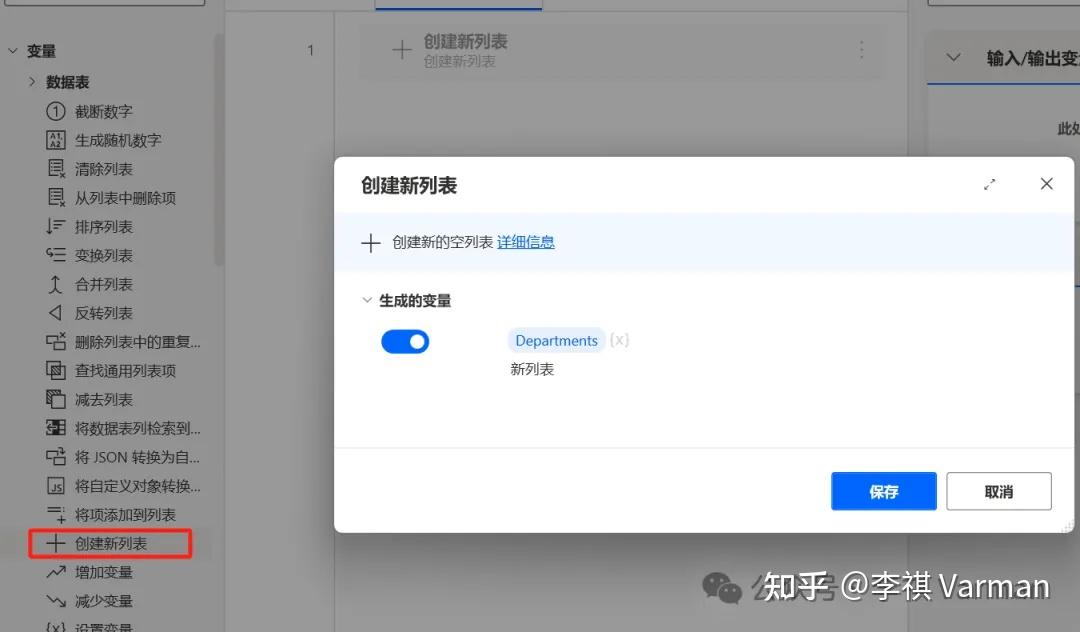Click the Departments variable name pill
The image size is (1080, 632).
point(556,340)
